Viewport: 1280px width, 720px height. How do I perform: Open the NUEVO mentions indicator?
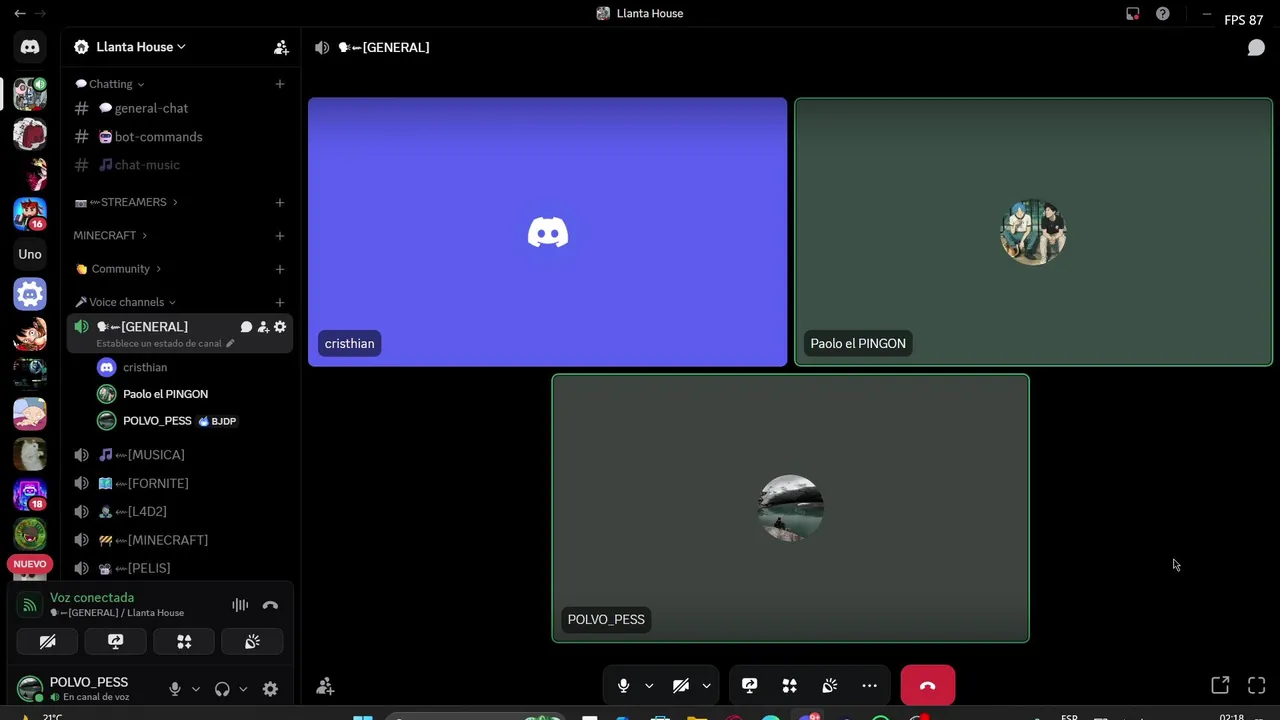pyautogui.click(x=30, y=564)
